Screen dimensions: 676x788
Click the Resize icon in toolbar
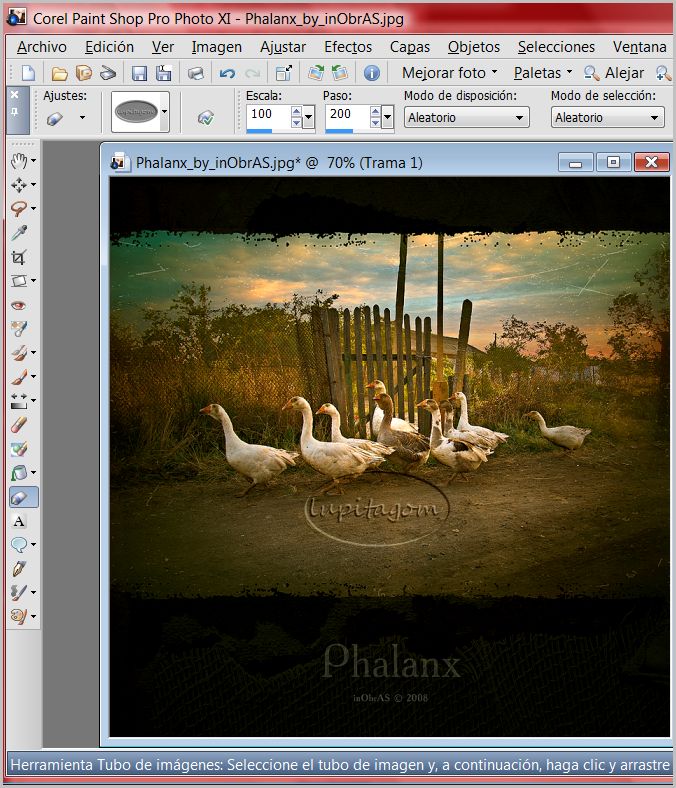coord(284,73)
